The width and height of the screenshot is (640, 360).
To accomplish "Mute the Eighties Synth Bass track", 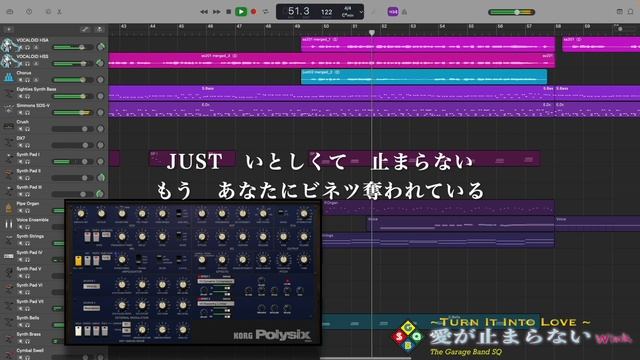I will click(20, 96).
